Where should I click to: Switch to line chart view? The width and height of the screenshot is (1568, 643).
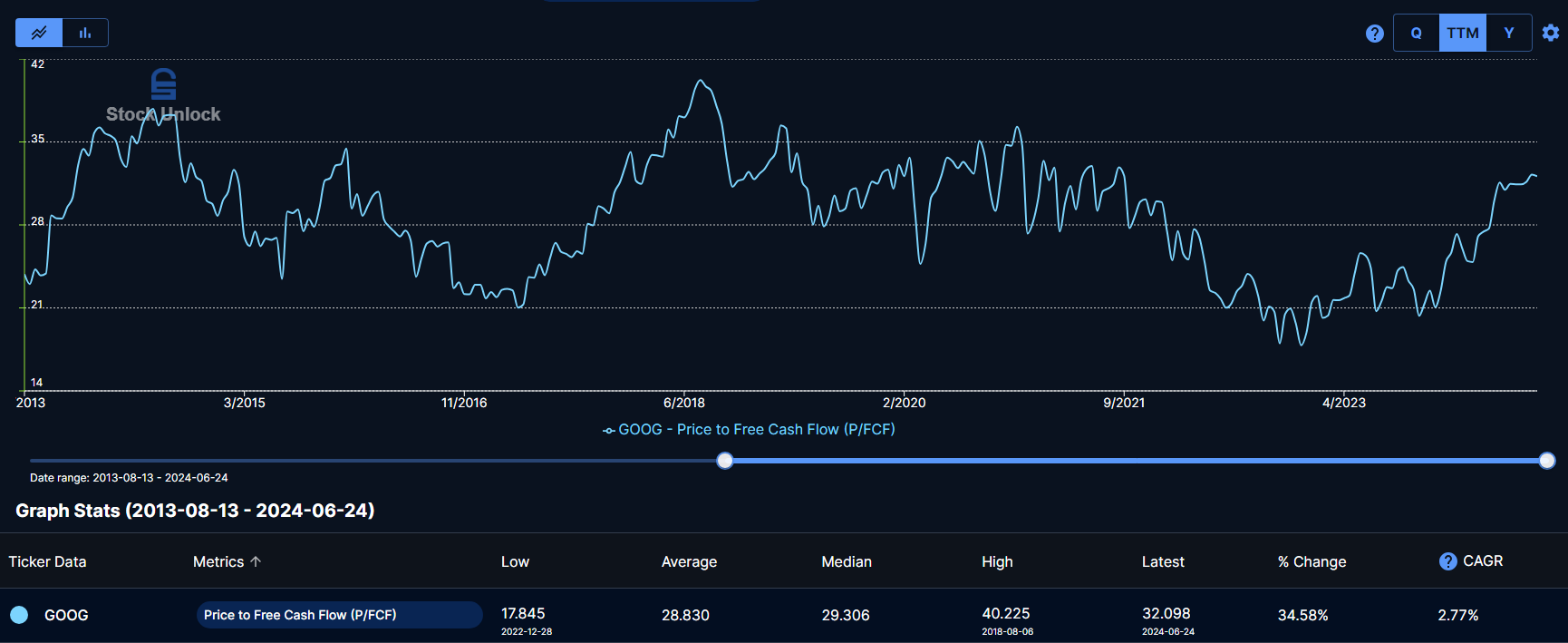click(x=39, y=33)
